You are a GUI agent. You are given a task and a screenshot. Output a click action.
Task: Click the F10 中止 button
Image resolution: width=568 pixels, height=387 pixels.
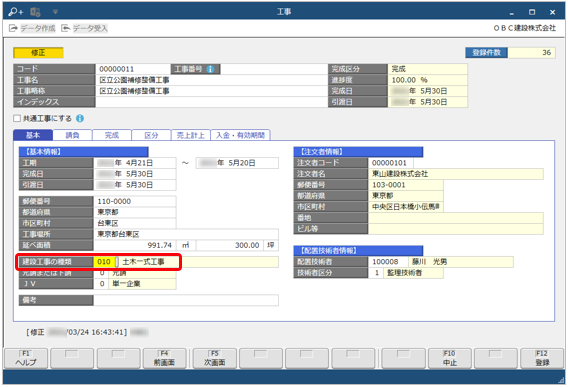pyautogui.click(x=450, y=358)
